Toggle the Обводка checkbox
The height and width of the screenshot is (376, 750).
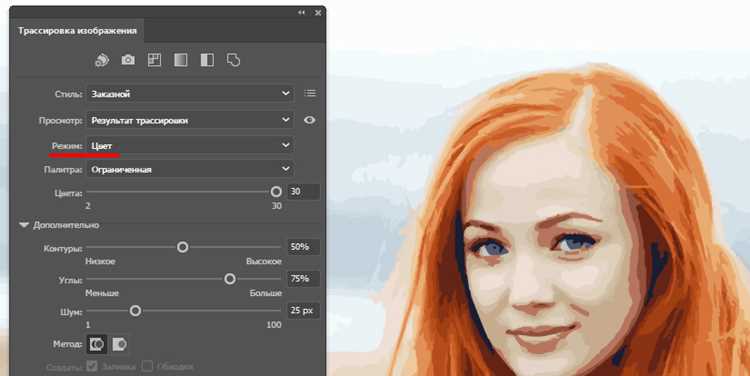[147, 366]
